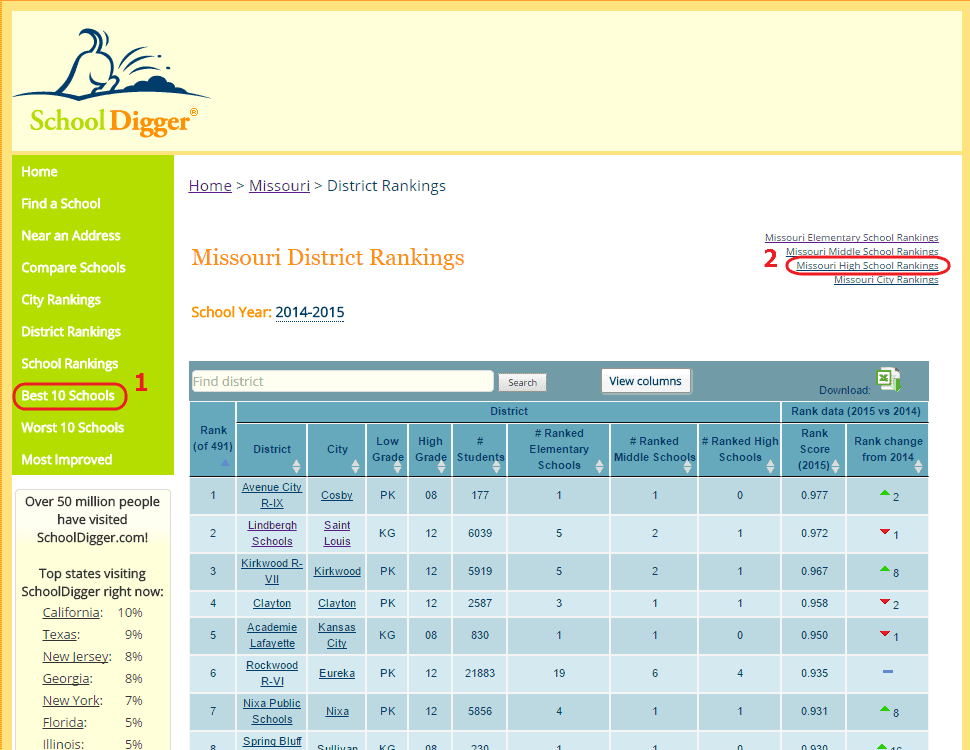Open the View columns options
Viewport: 970px width, 750px height.
click(x=645, y=381)
